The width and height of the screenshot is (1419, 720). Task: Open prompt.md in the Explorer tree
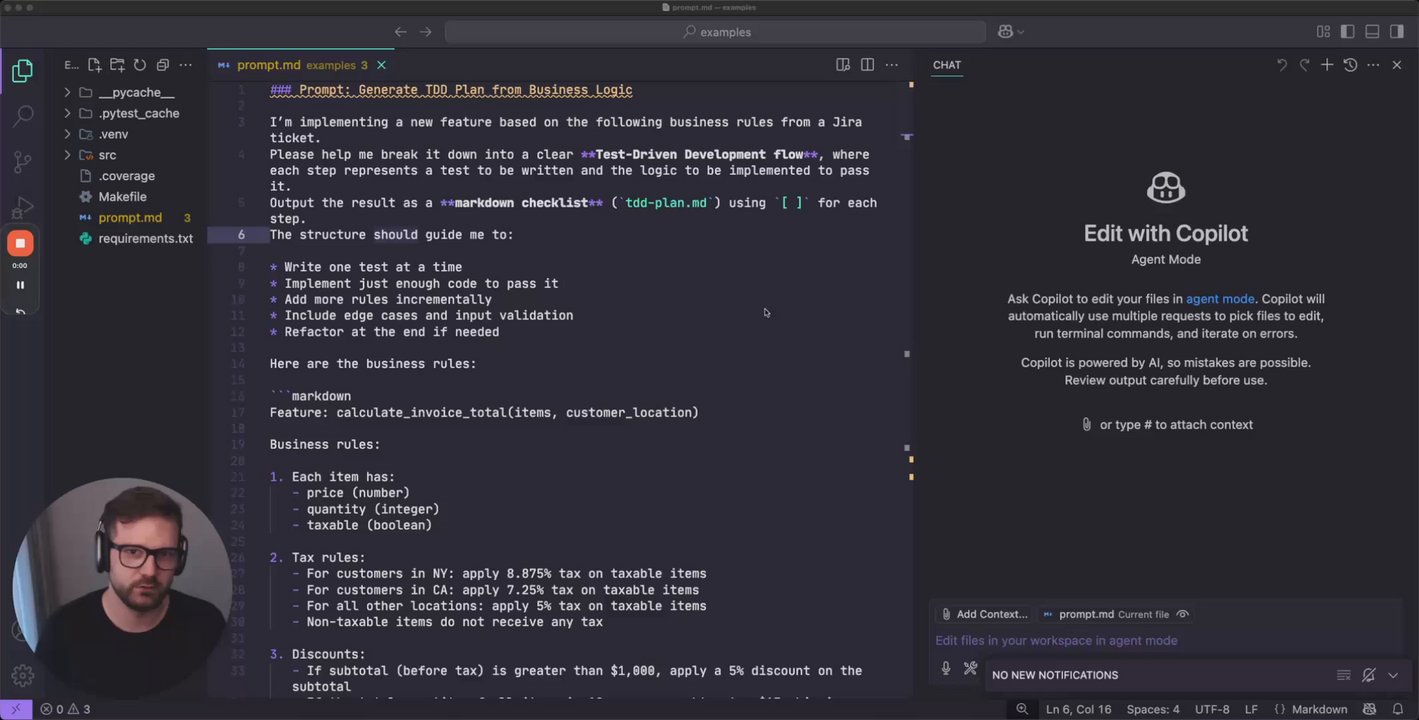pos(130,218)
